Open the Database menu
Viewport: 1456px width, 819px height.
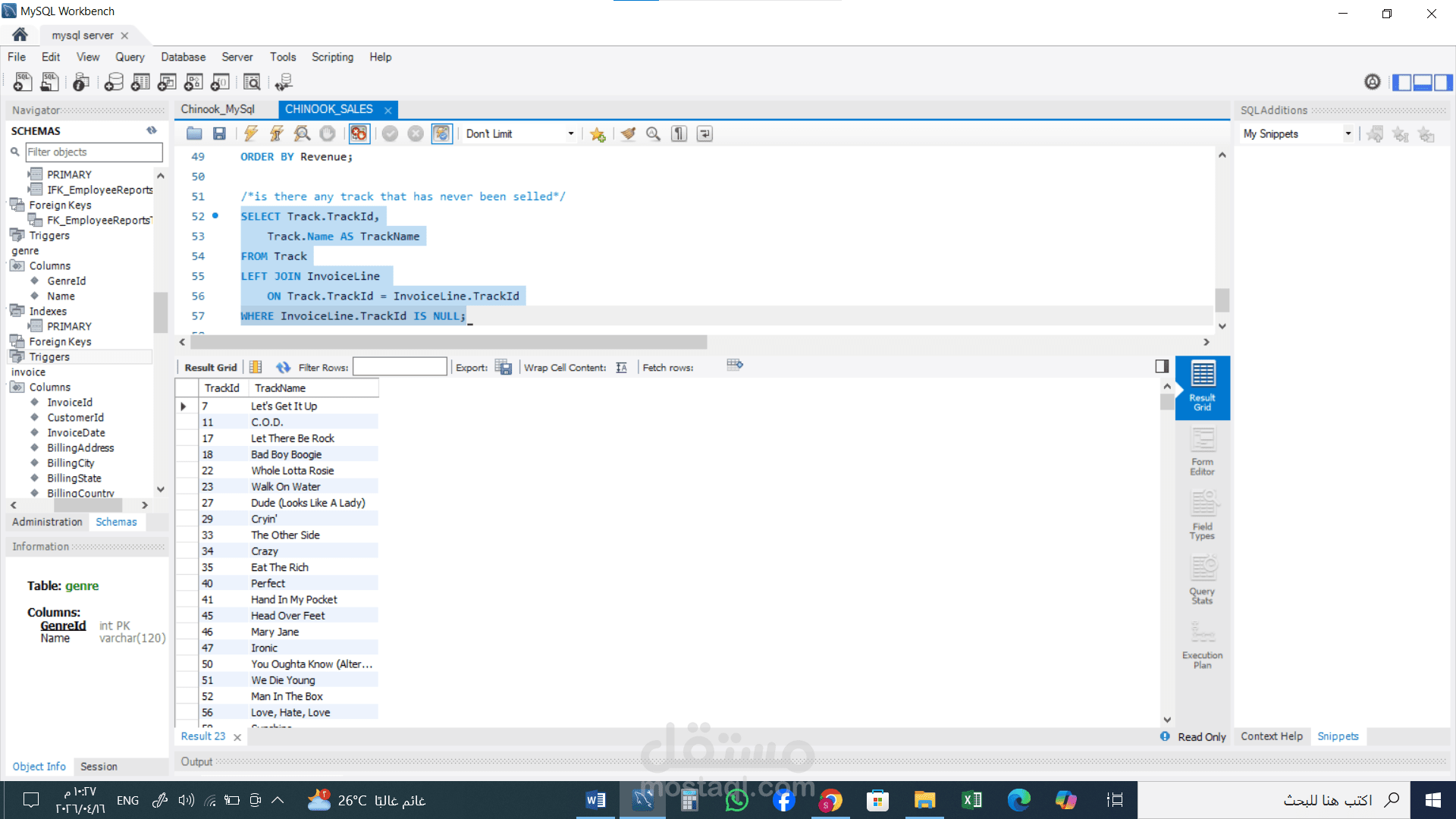tap(183, 57)
